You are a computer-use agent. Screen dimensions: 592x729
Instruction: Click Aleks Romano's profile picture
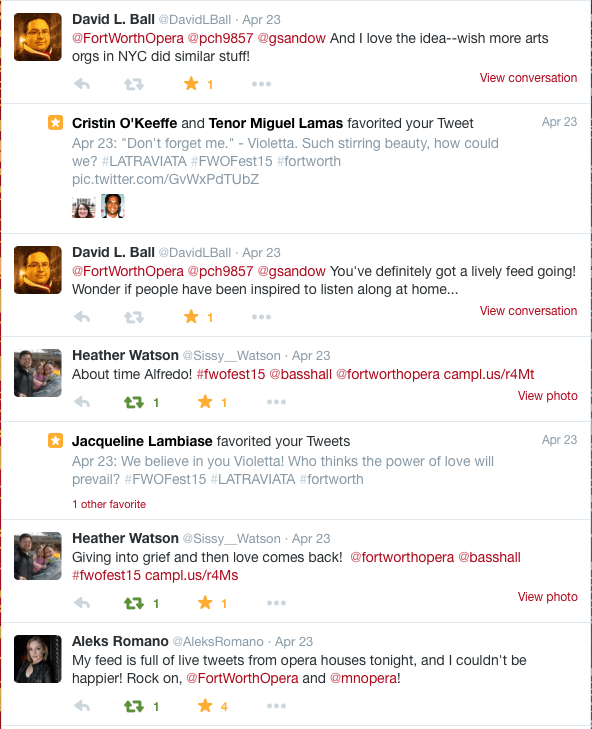[38, 659]
